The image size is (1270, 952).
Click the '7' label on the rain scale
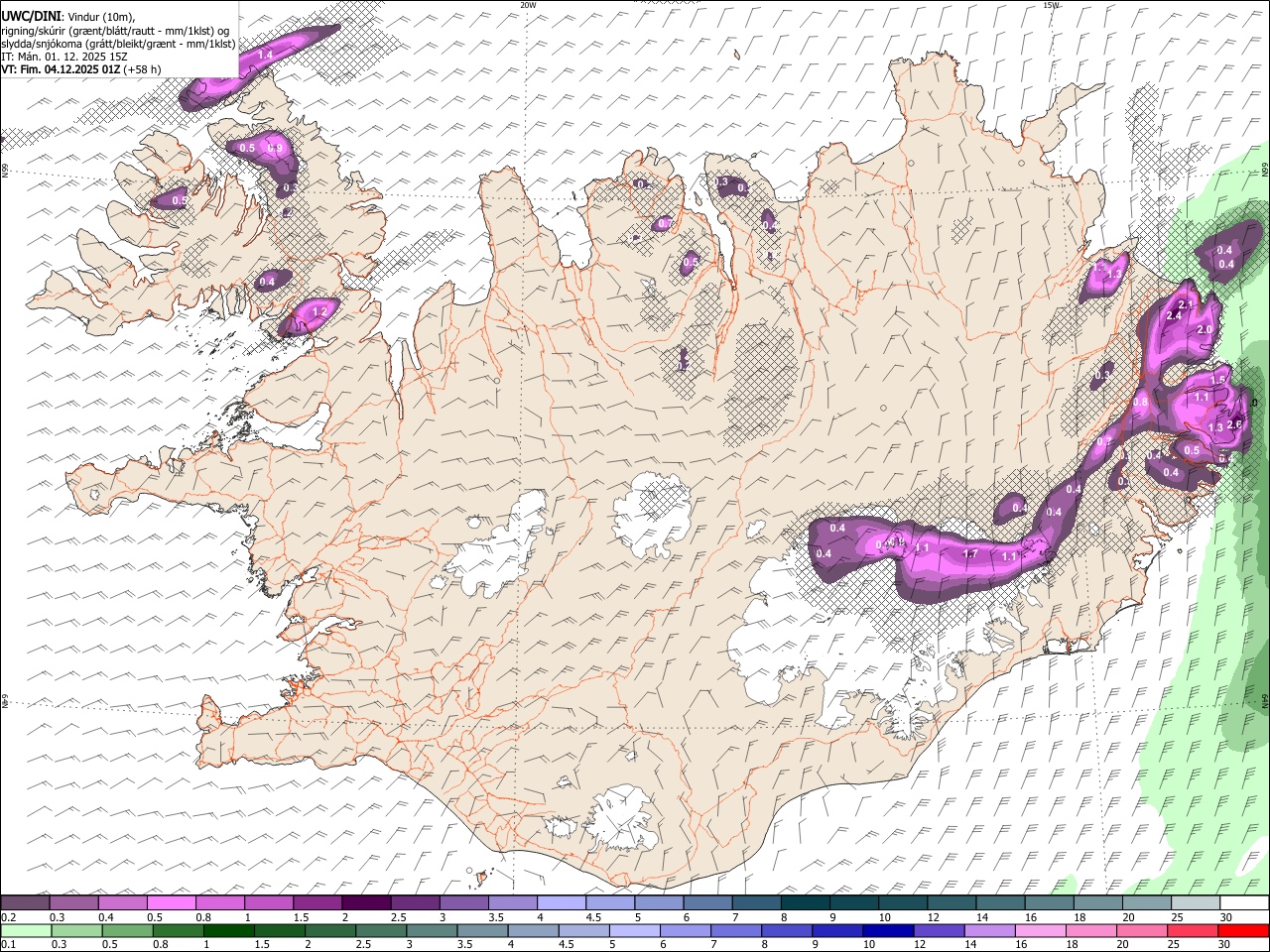(x=712, y=945)
